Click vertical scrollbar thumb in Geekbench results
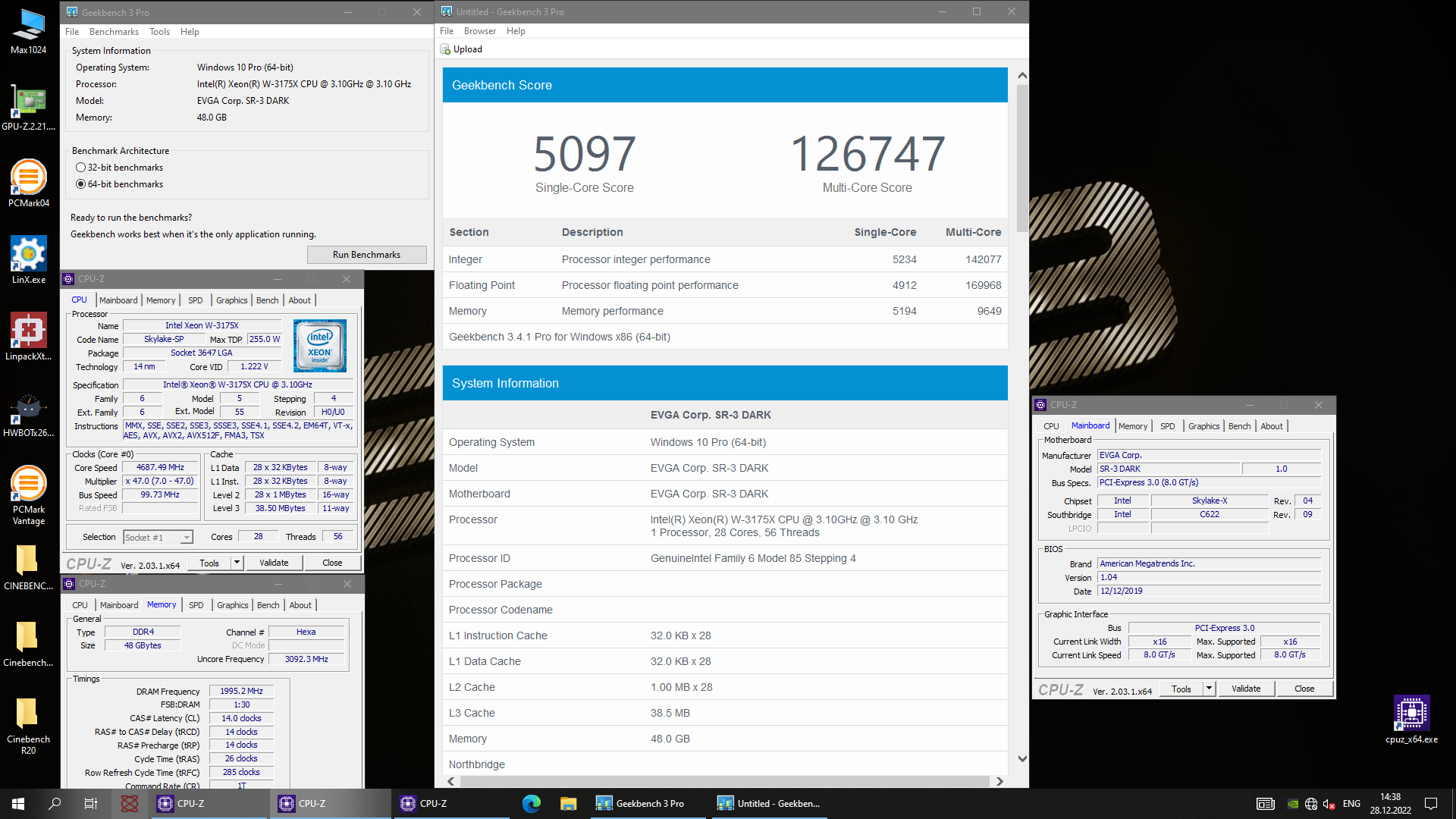The height and width of the screenshot is (819, 1456). tap(1022, 158)
